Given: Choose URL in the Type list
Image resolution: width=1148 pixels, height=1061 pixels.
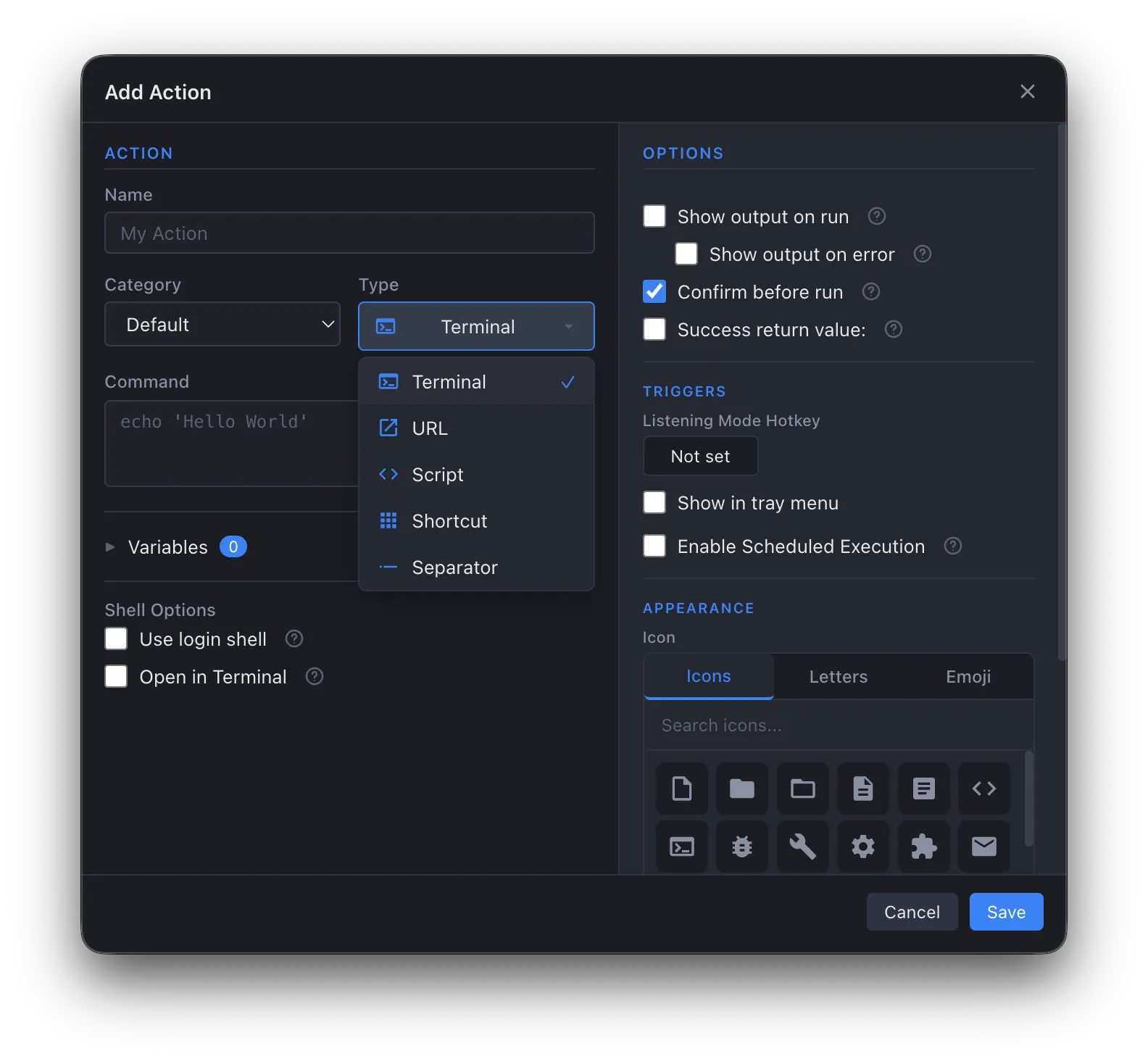Looking at the screenshot, I should point(476,428).
